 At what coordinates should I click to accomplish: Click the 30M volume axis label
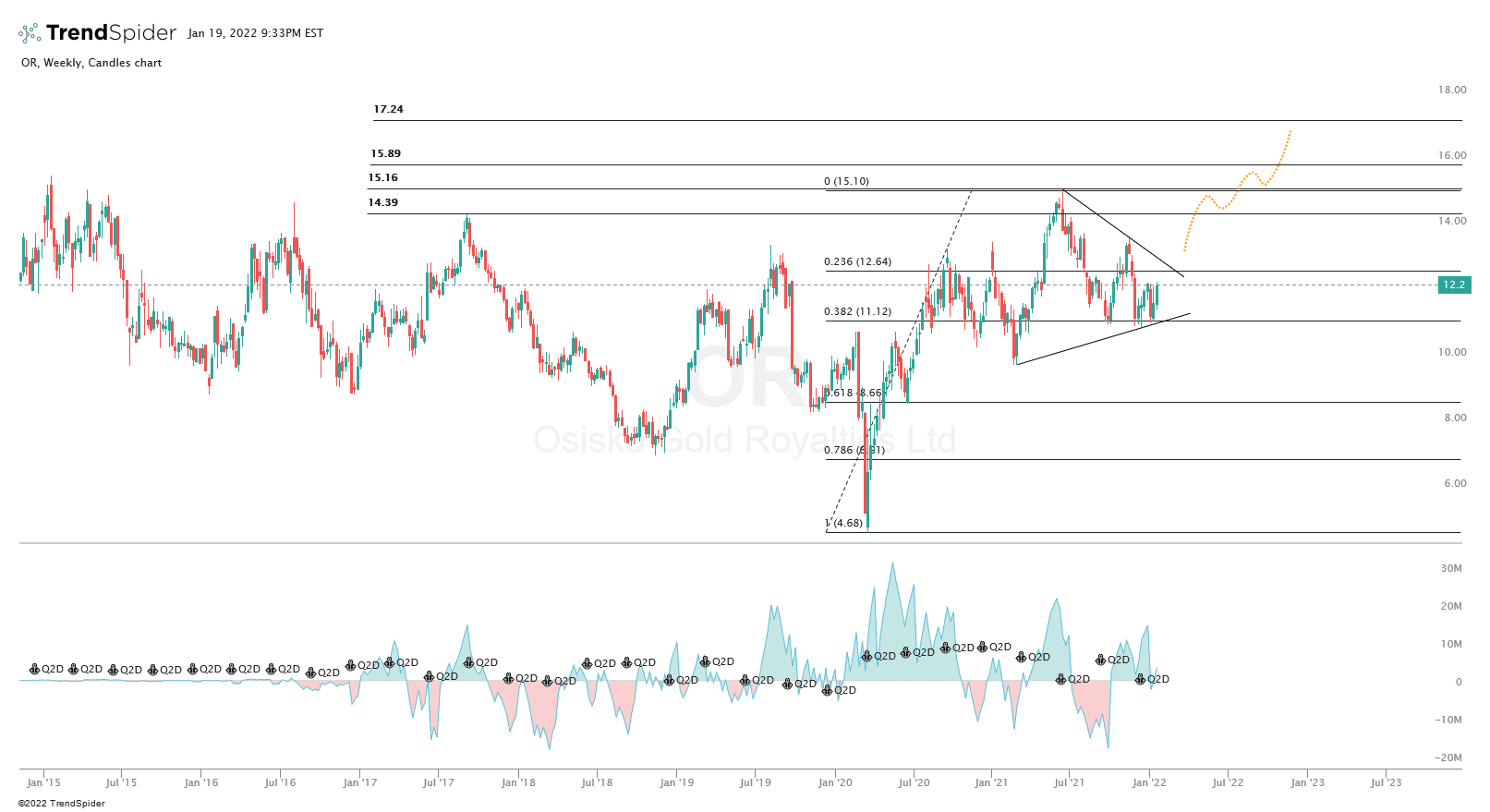tap(1450, 568)
